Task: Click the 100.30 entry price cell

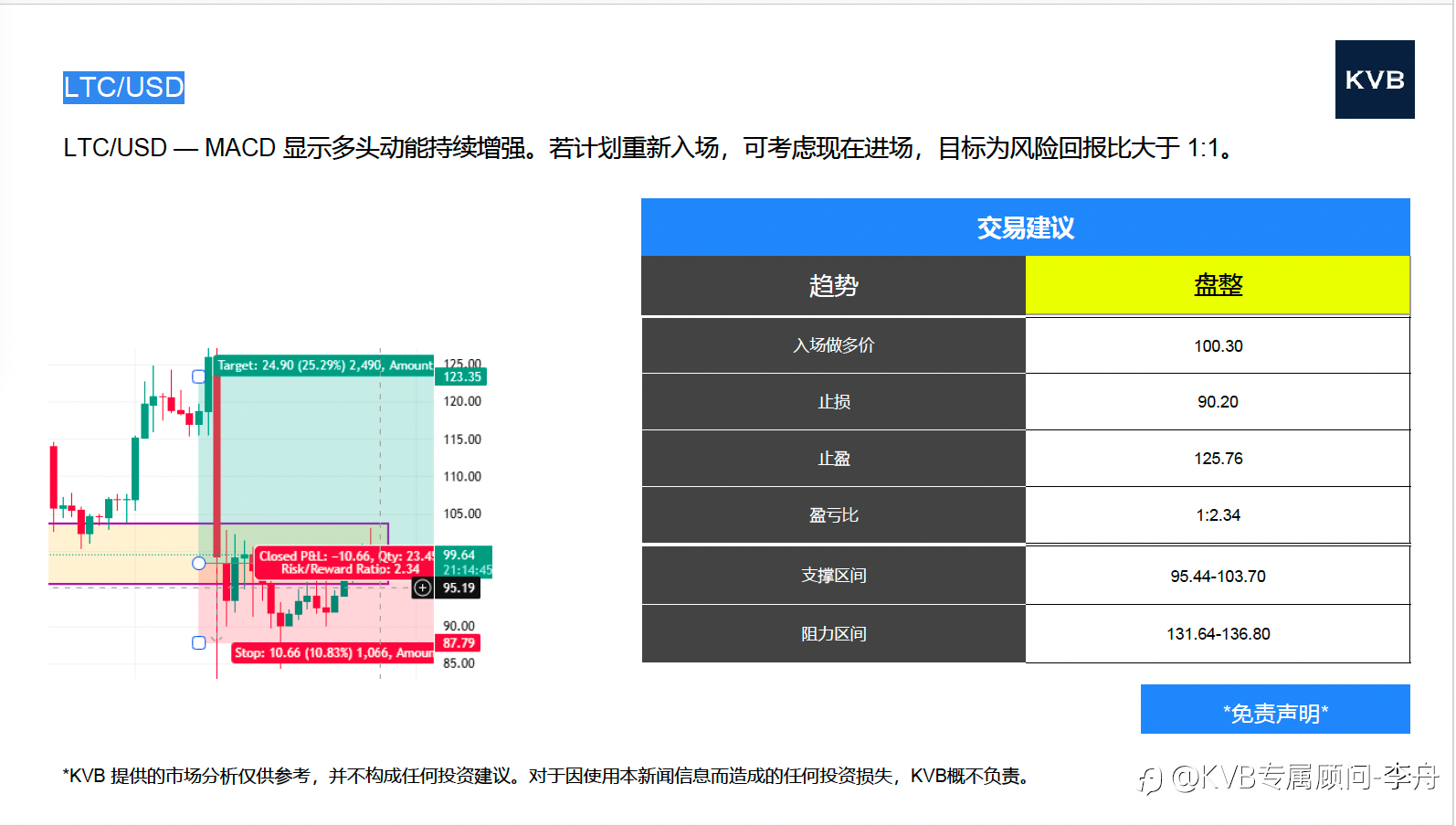Action: click(1218, 345)
